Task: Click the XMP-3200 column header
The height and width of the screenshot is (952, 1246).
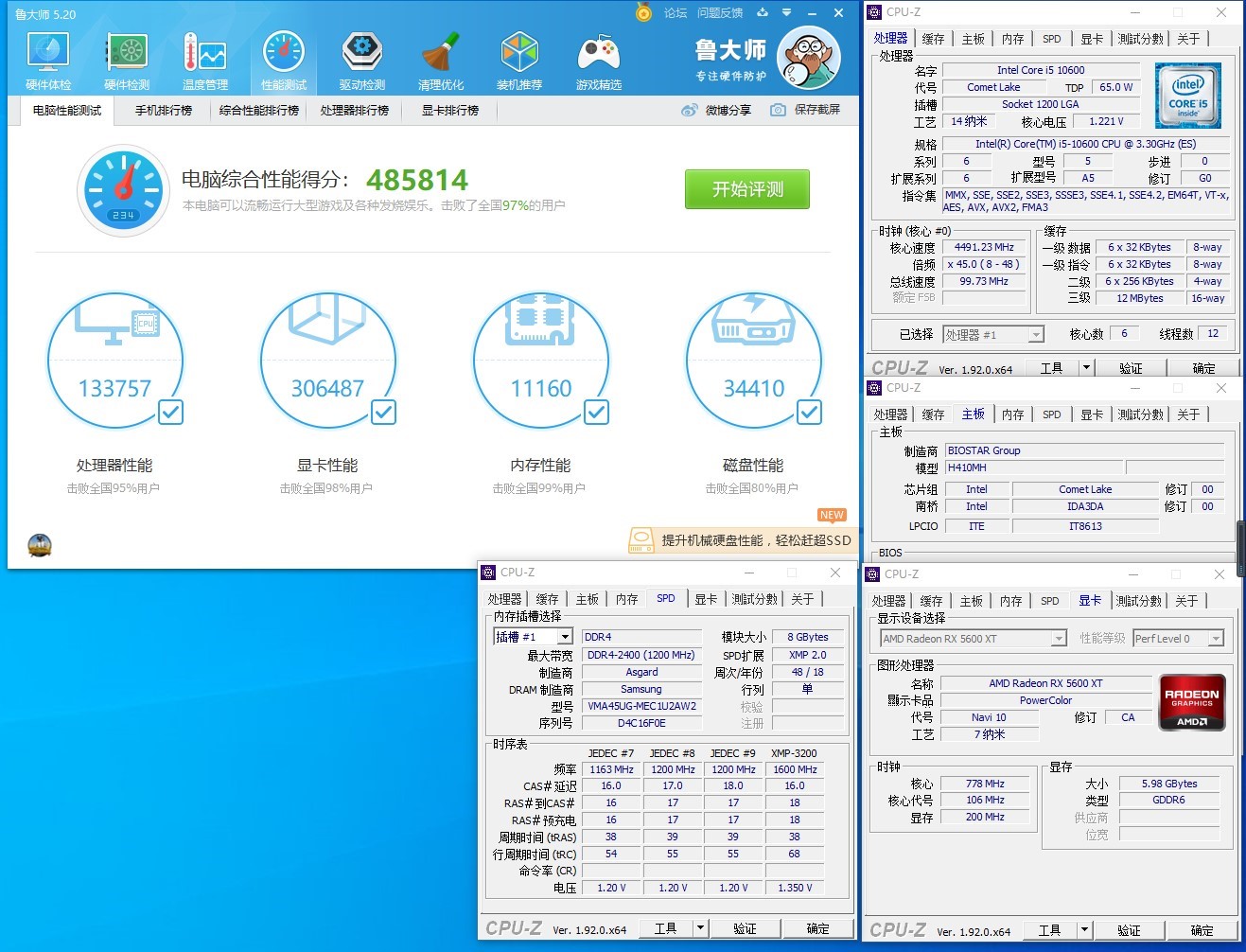Action: click(x=794, y=753)
